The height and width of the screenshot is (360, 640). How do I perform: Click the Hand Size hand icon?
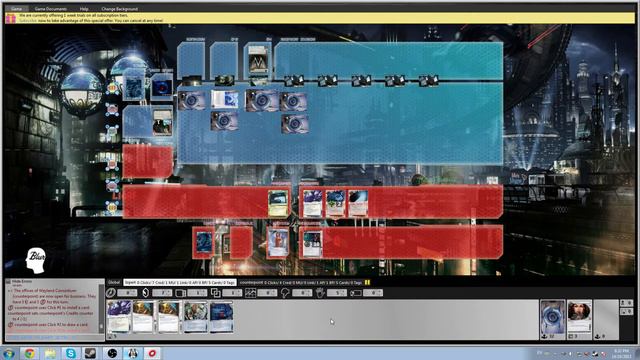320,293
